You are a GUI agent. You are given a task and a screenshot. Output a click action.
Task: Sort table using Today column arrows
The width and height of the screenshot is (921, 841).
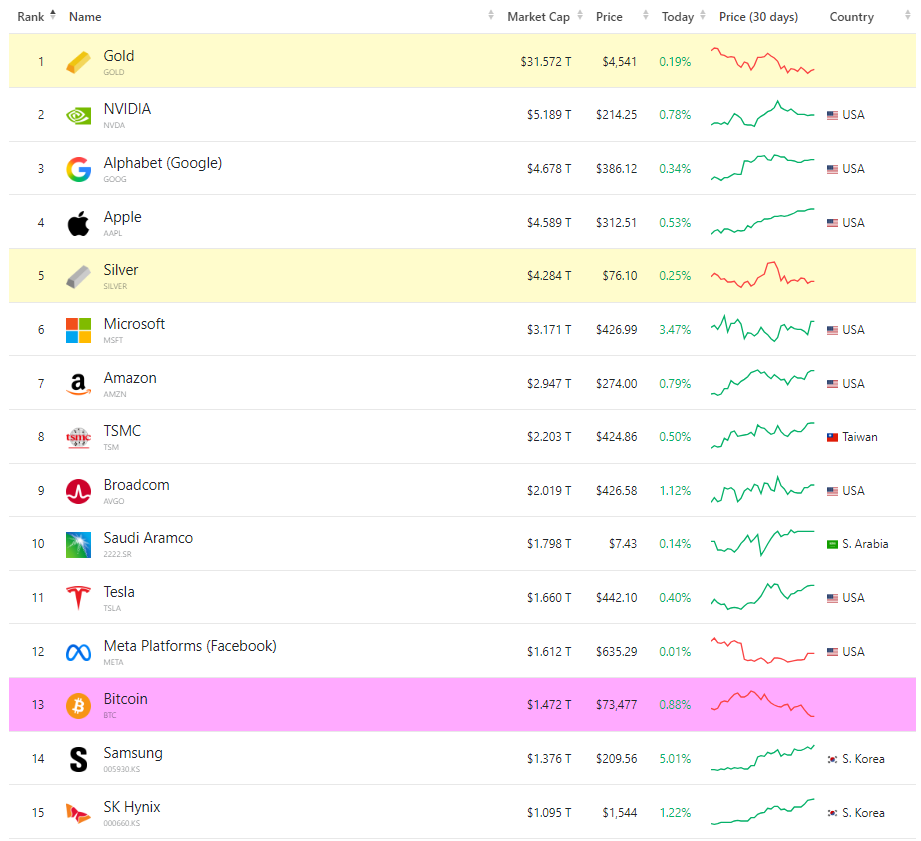702,16
